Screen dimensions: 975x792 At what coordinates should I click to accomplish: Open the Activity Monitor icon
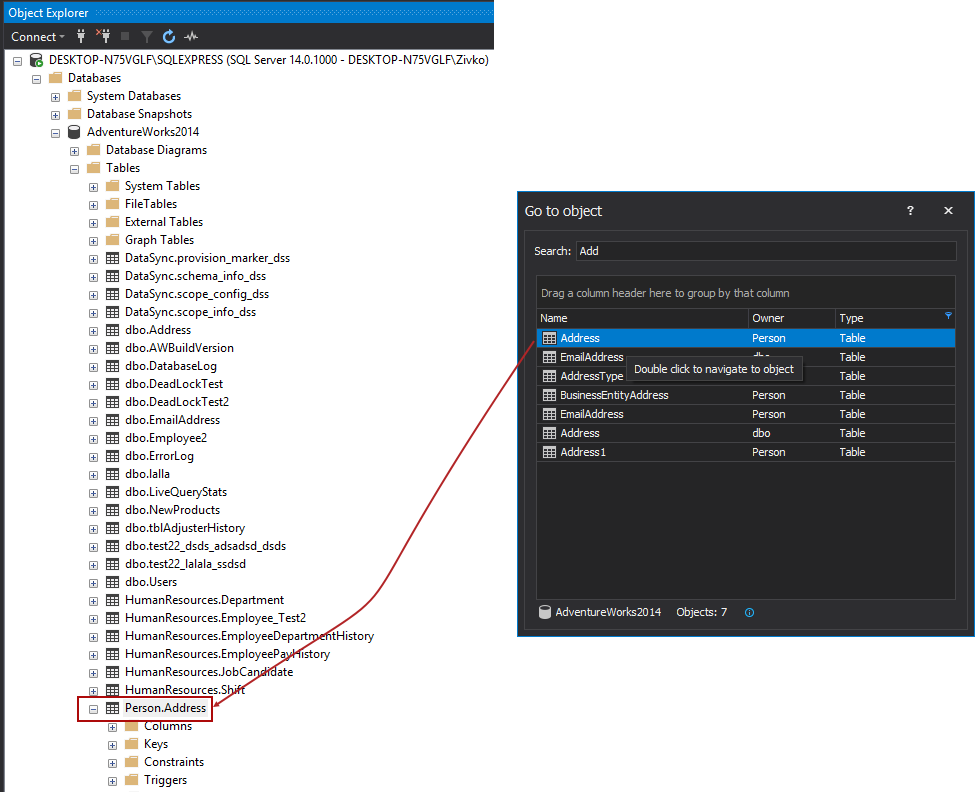(191, 36)
